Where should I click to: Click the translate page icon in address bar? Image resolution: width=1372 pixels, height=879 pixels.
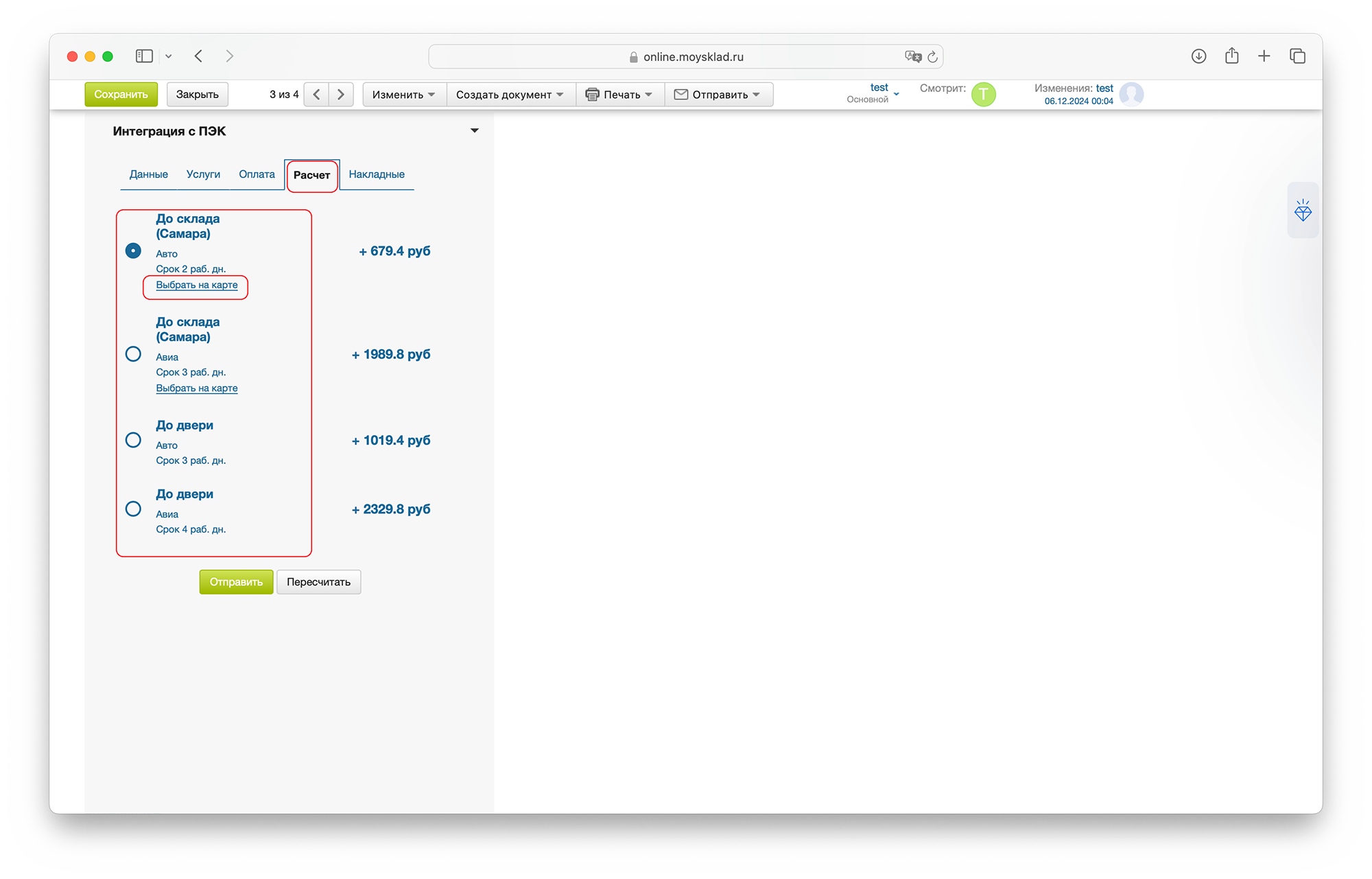[912, 57]
